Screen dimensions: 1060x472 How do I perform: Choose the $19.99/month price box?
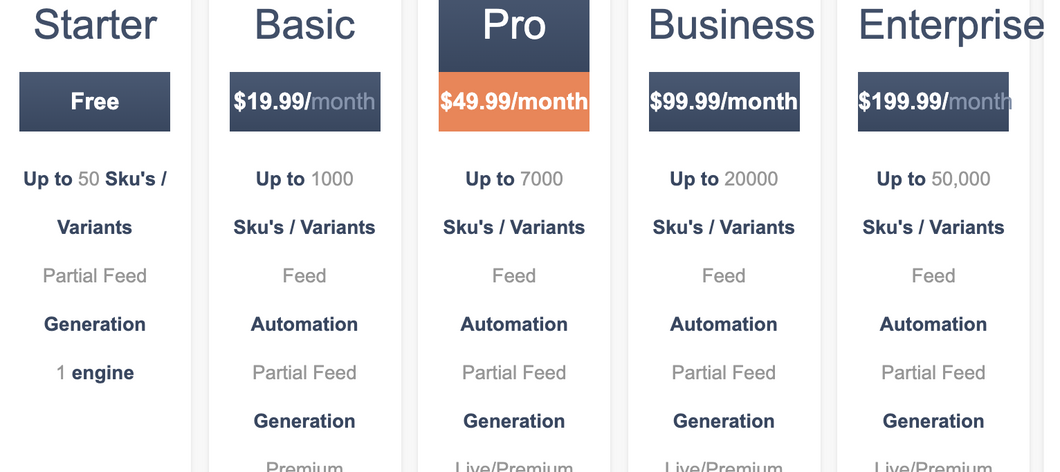pyautogui.click(x=305, y=101)
